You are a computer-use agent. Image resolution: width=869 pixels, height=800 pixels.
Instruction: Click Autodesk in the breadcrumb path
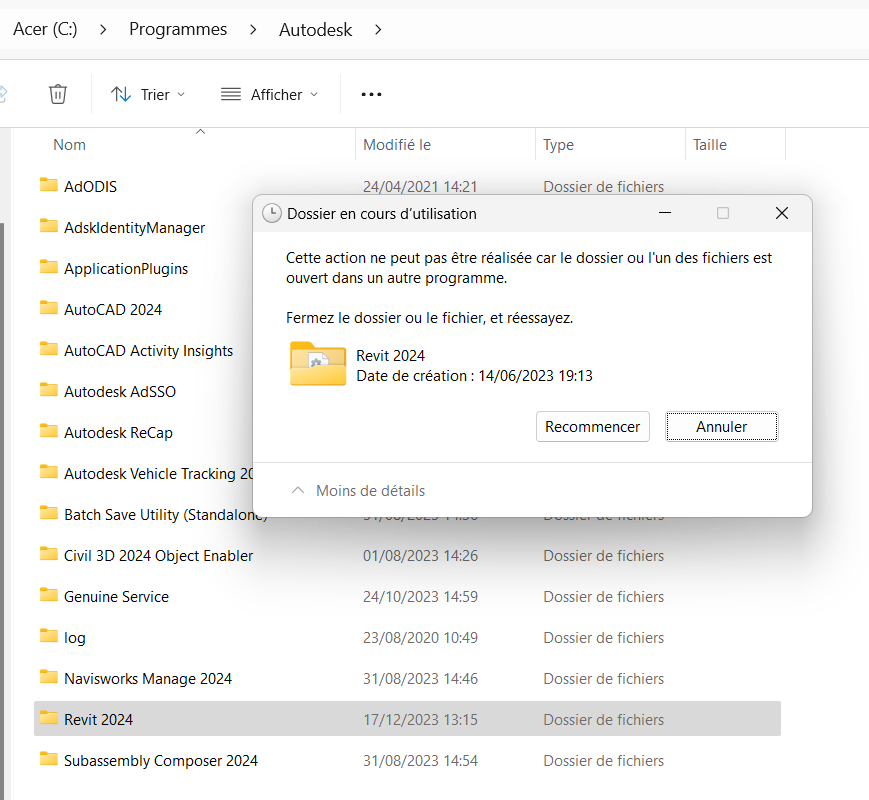point(315,29)
